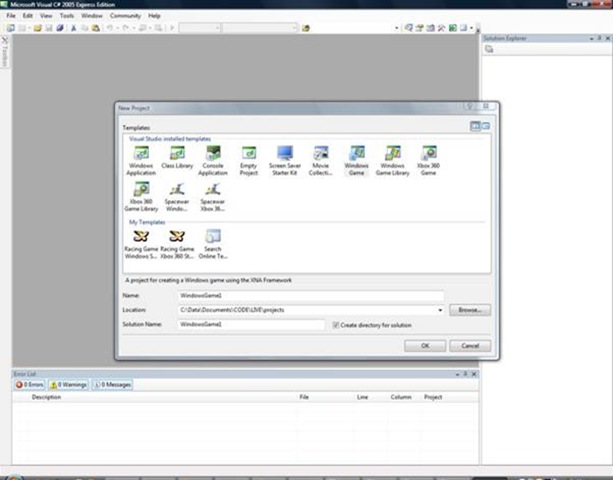Select the Movie Collection starter kit
Viewport: 613px width, 480px height.
321,153
